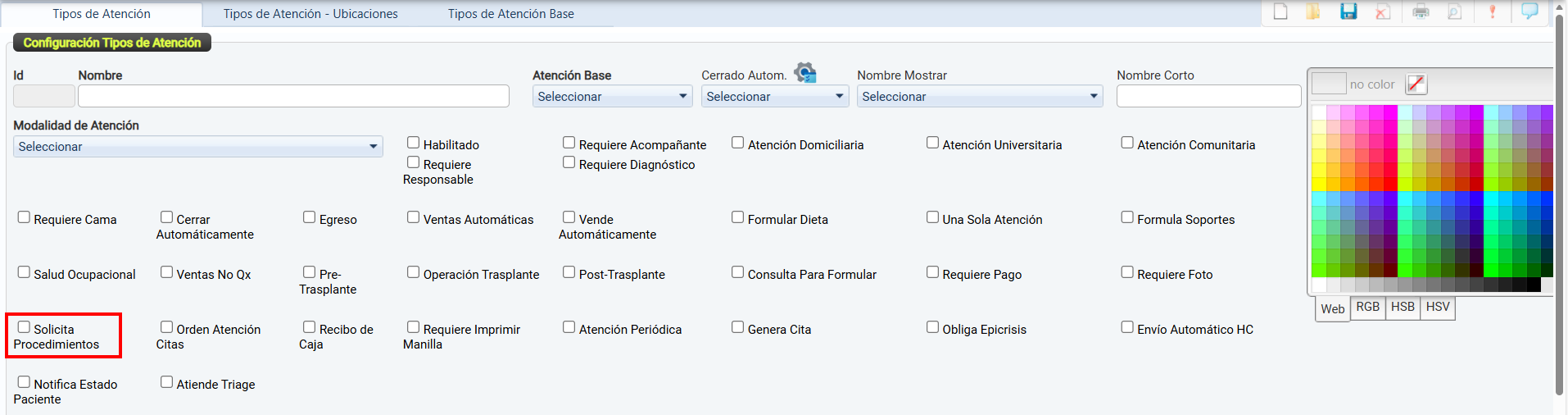Click the red exclamation mark icon
Viewport: 1568px width, 415px height.
click(x=1492, y=11)
